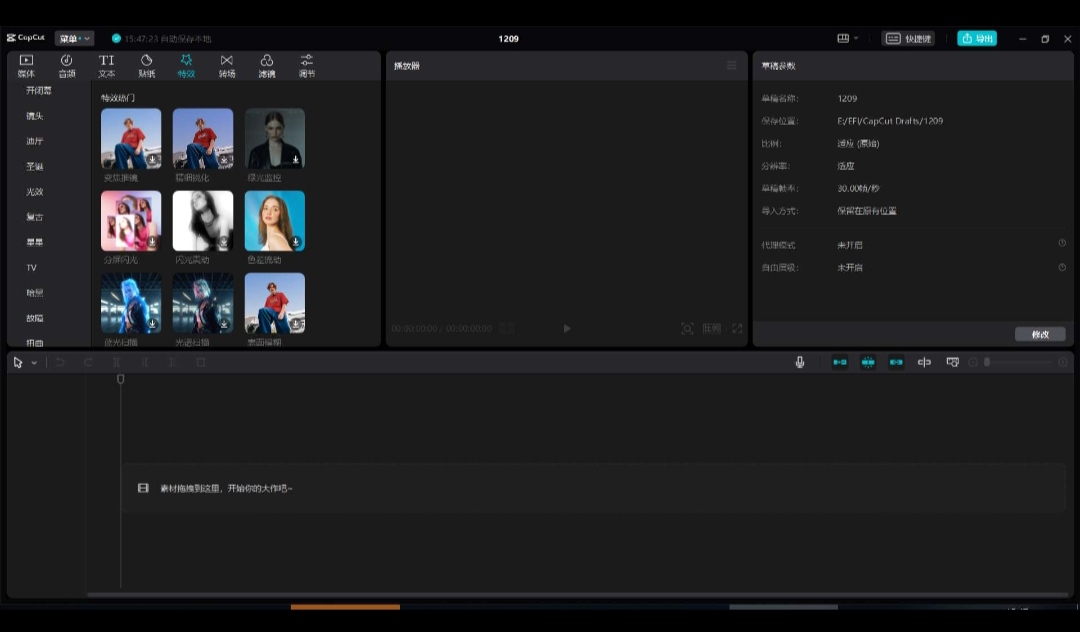Toggle auto snapping in timeline toolbar
The image size is (1080, 632).
pyautogui.click(x=868, y=362)
